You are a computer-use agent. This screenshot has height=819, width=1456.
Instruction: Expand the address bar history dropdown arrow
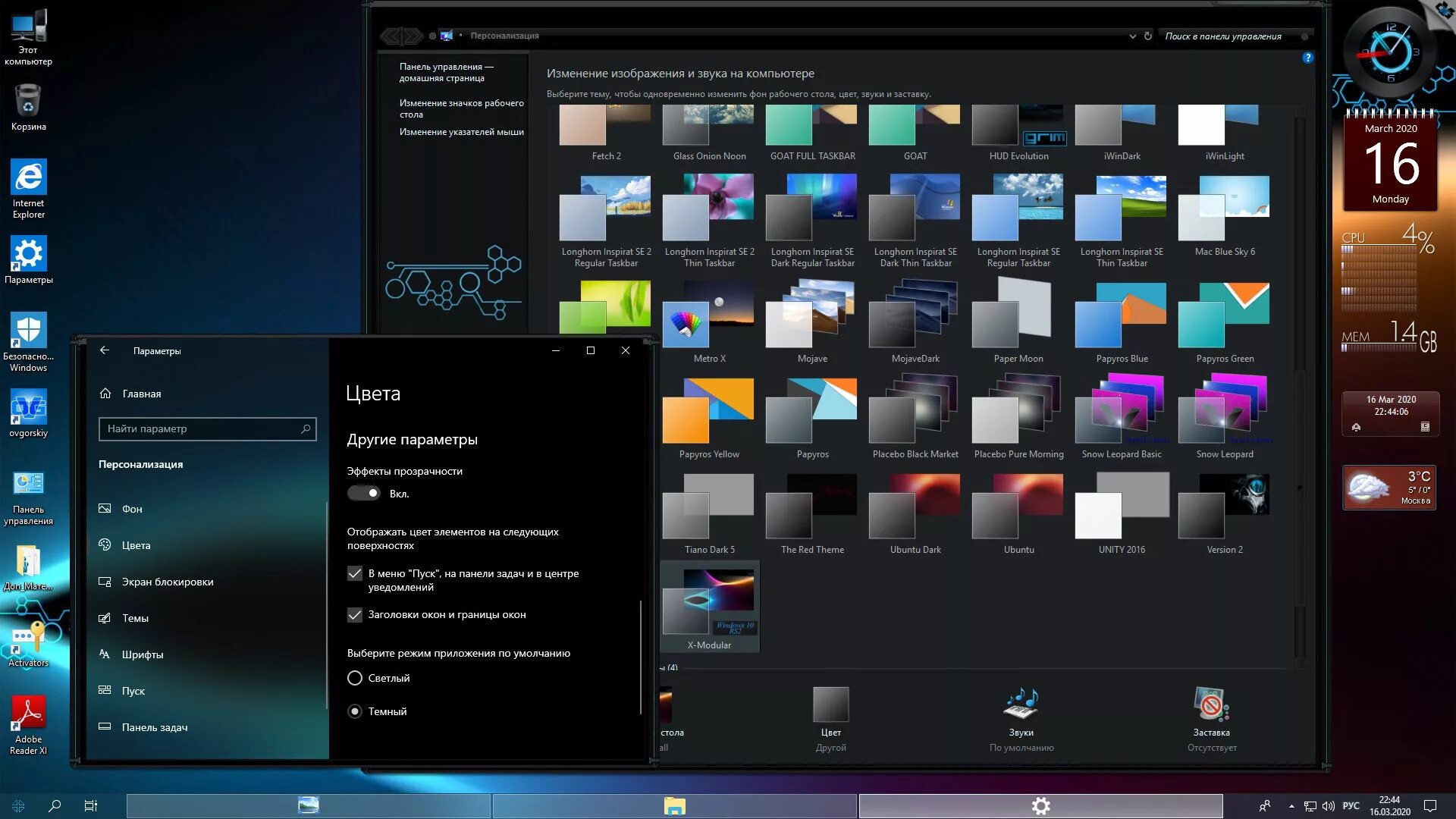click(x=1132, y=36)
